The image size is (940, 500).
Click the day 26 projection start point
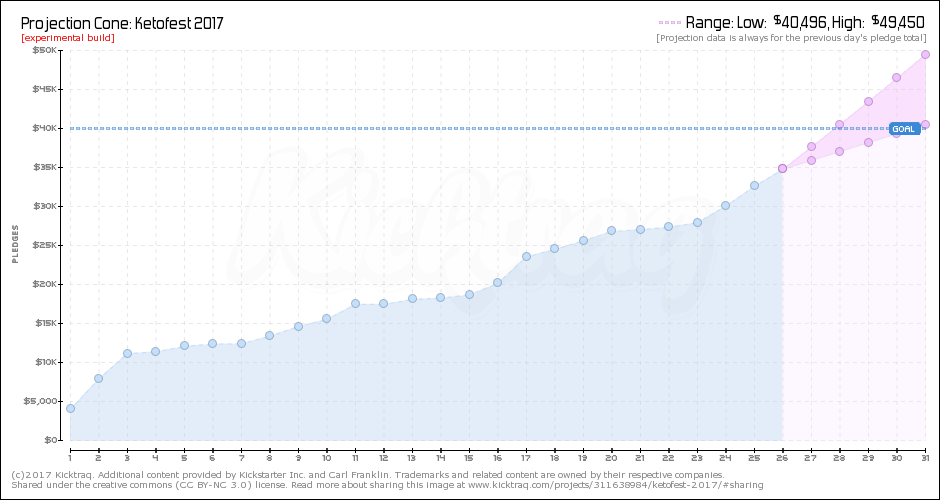tap(782, 168)
